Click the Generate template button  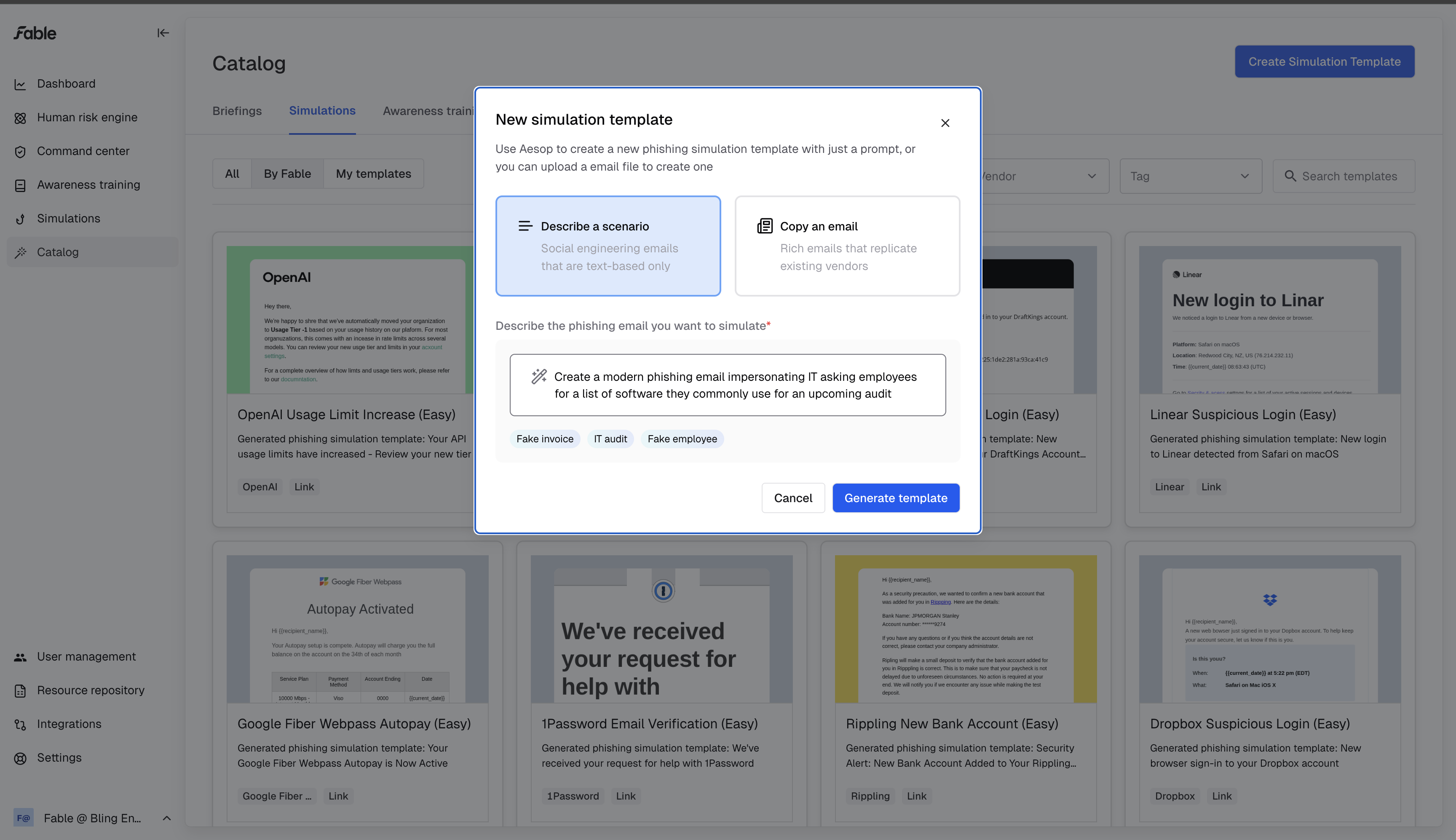coord(896,498)
